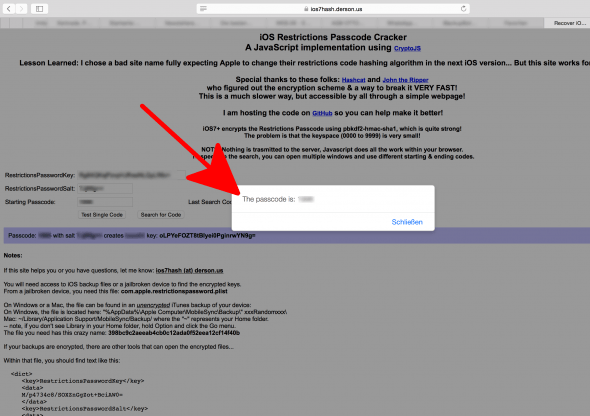The width and height of the screenshot is (590, 416).
Task: Dismiss the dialog with Schließen
Action: (407, 222)
